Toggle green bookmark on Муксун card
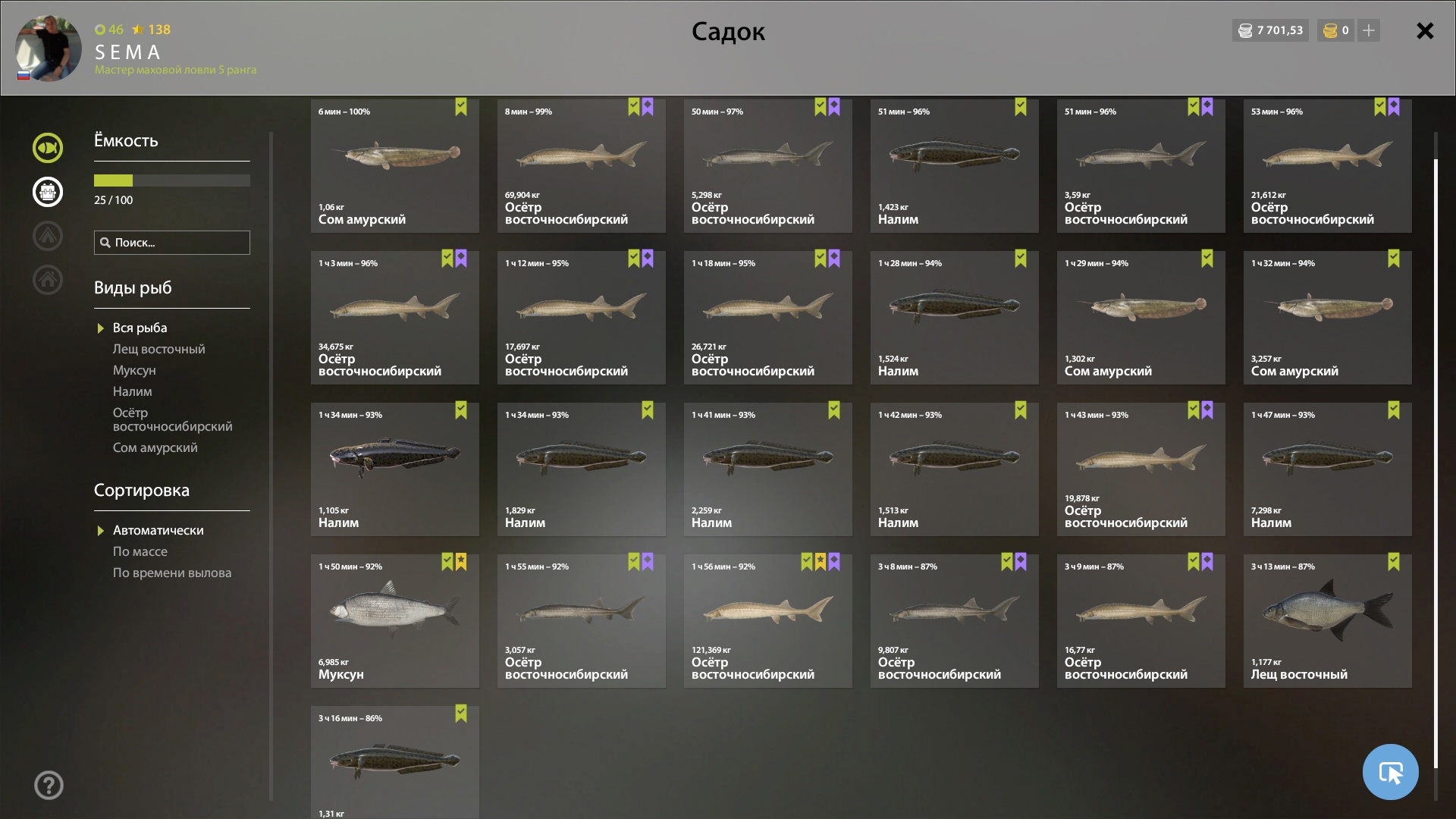 (447, 562)
